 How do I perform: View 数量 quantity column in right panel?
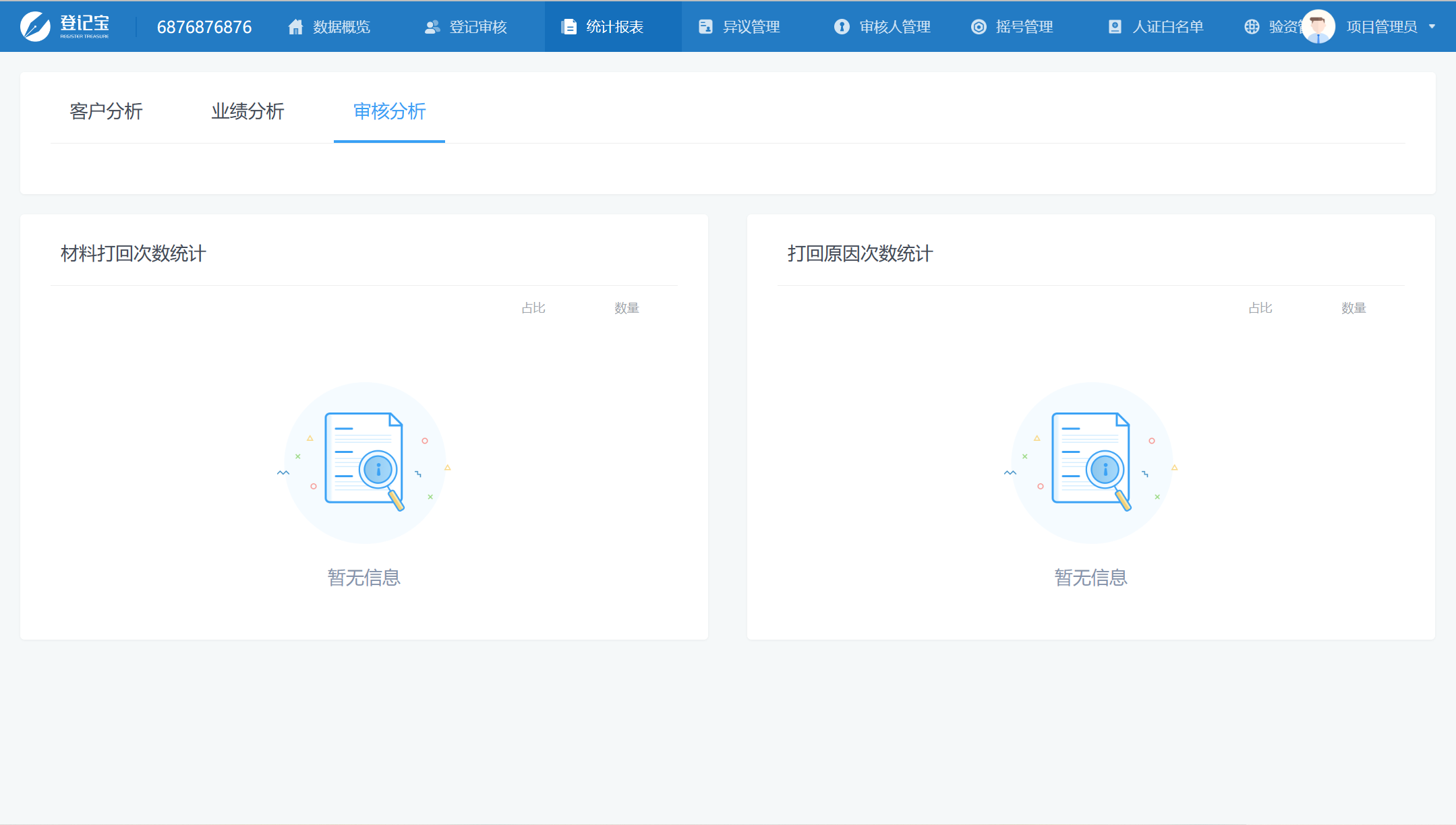coord(1353,308)
